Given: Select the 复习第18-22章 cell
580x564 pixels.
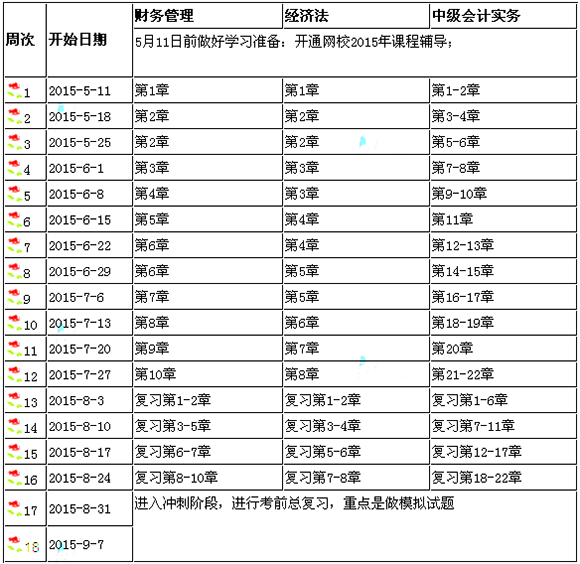Looking at the screenshot, I should (x=503, y=478).
